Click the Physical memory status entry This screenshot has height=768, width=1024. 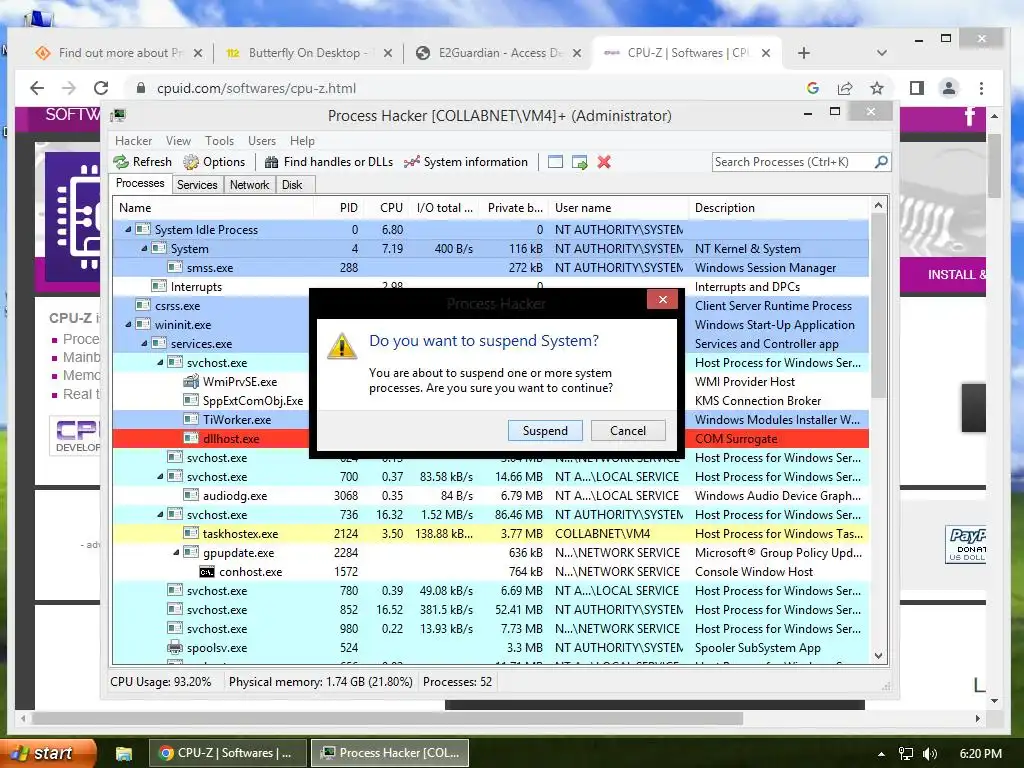click(x=320, y=682)
